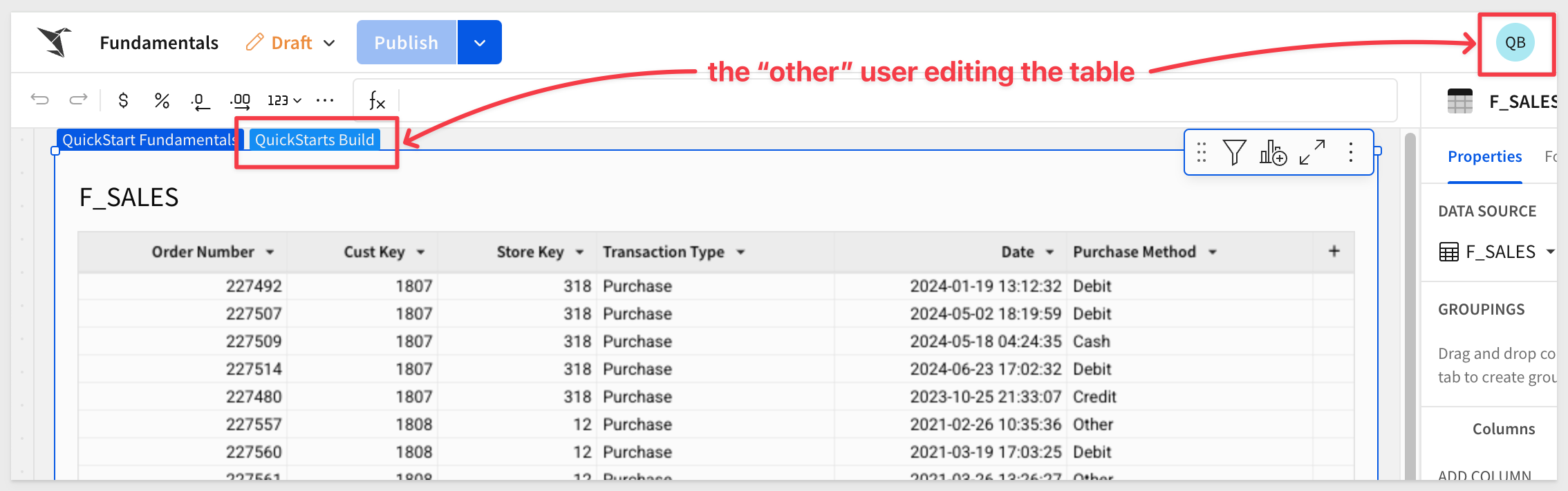Image resolution: width=1568 pixels, height=491 pixels.
Task: Switch to the Properties tab
Action: coord(1484,157)
